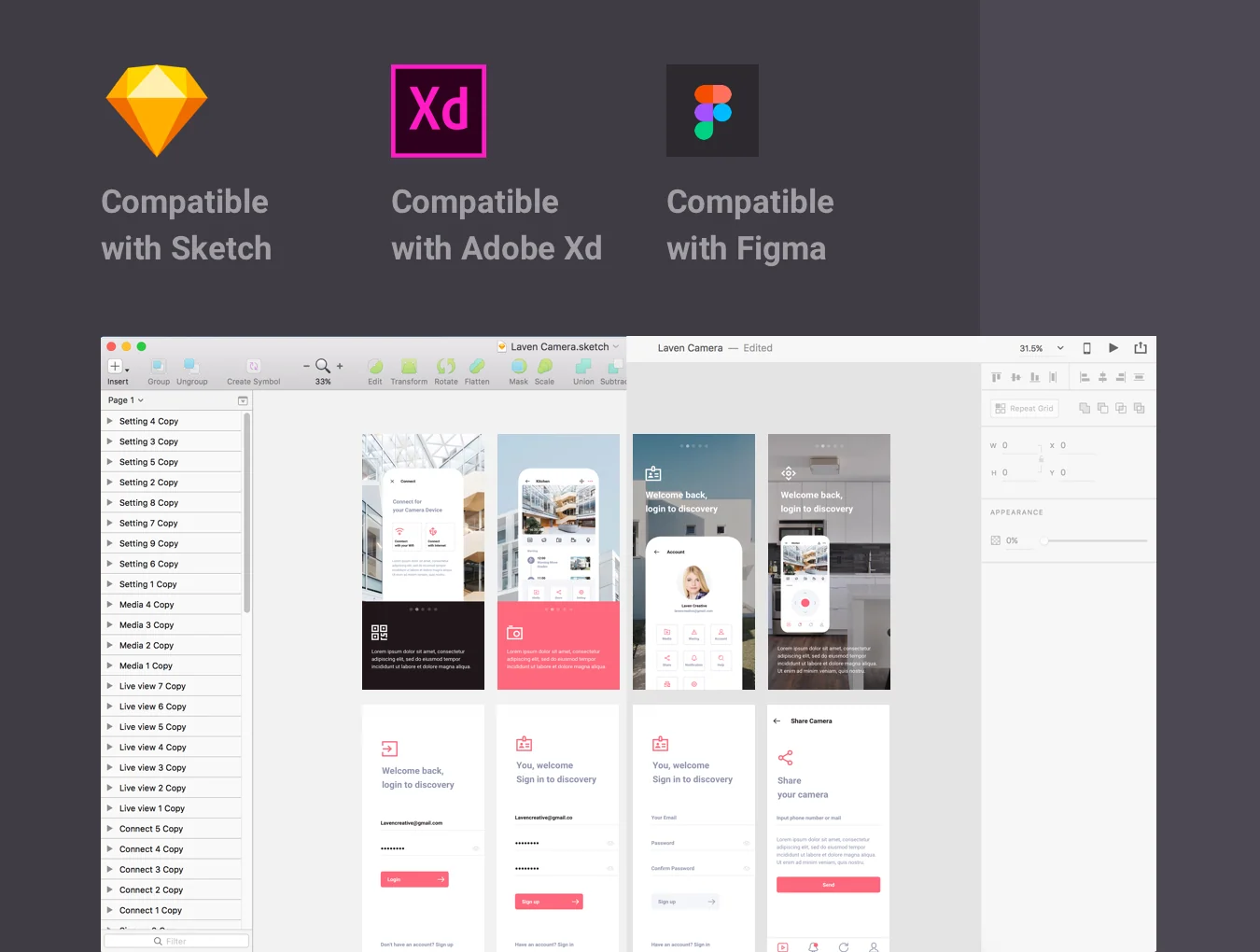This screenshot has width=1260, height=952.
Task: Click the Group icon in Sketch toolbar
Action: (159, 366)
